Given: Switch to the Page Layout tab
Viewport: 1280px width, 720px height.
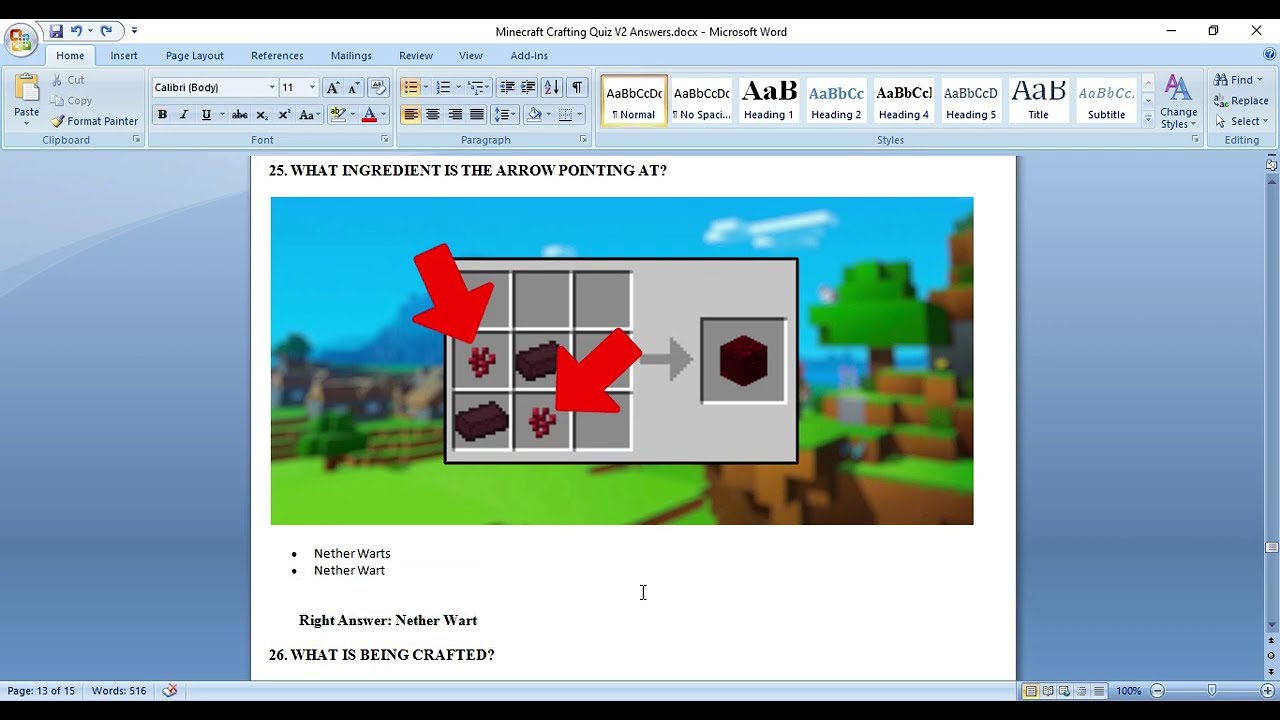Looking at the screenshot, I should click(x=194, y=56).
